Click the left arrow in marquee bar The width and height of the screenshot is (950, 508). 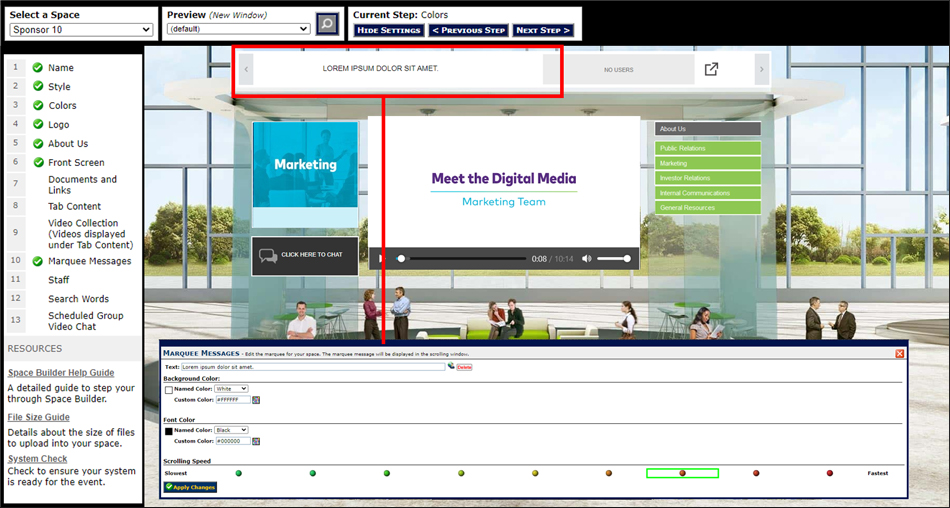tap(247, 69)
